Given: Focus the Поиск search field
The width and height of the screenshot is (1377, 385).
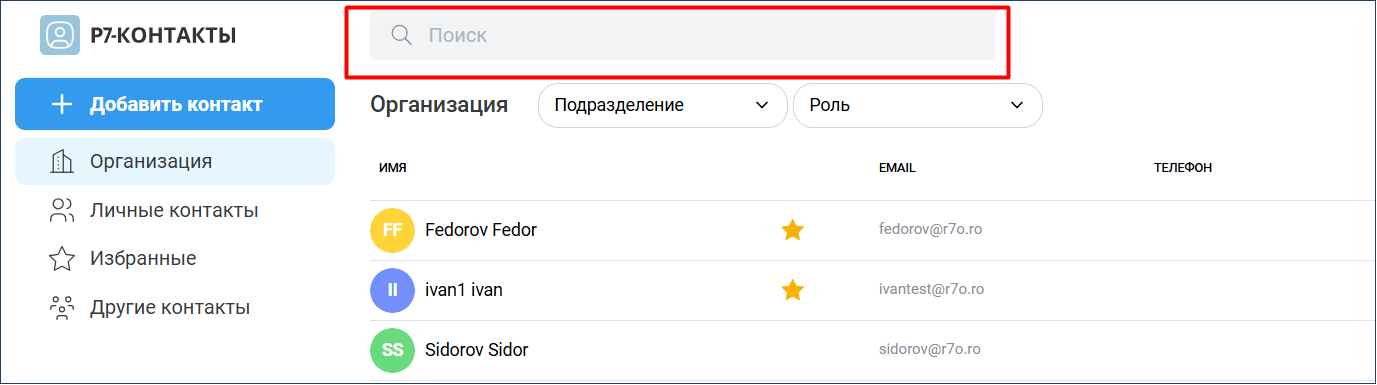Looking at the screenshot, I should tap(682, 36).
